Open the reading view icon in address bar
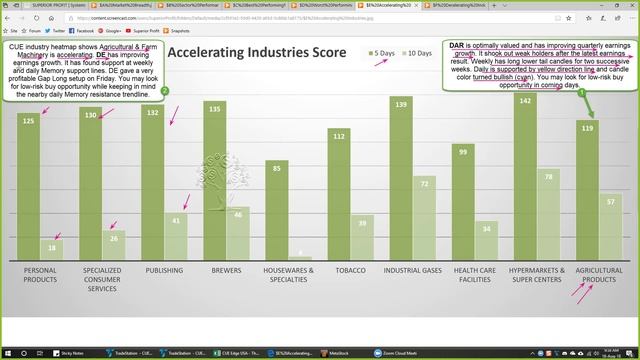The image size is (640, 360). (x=558, y=18)
